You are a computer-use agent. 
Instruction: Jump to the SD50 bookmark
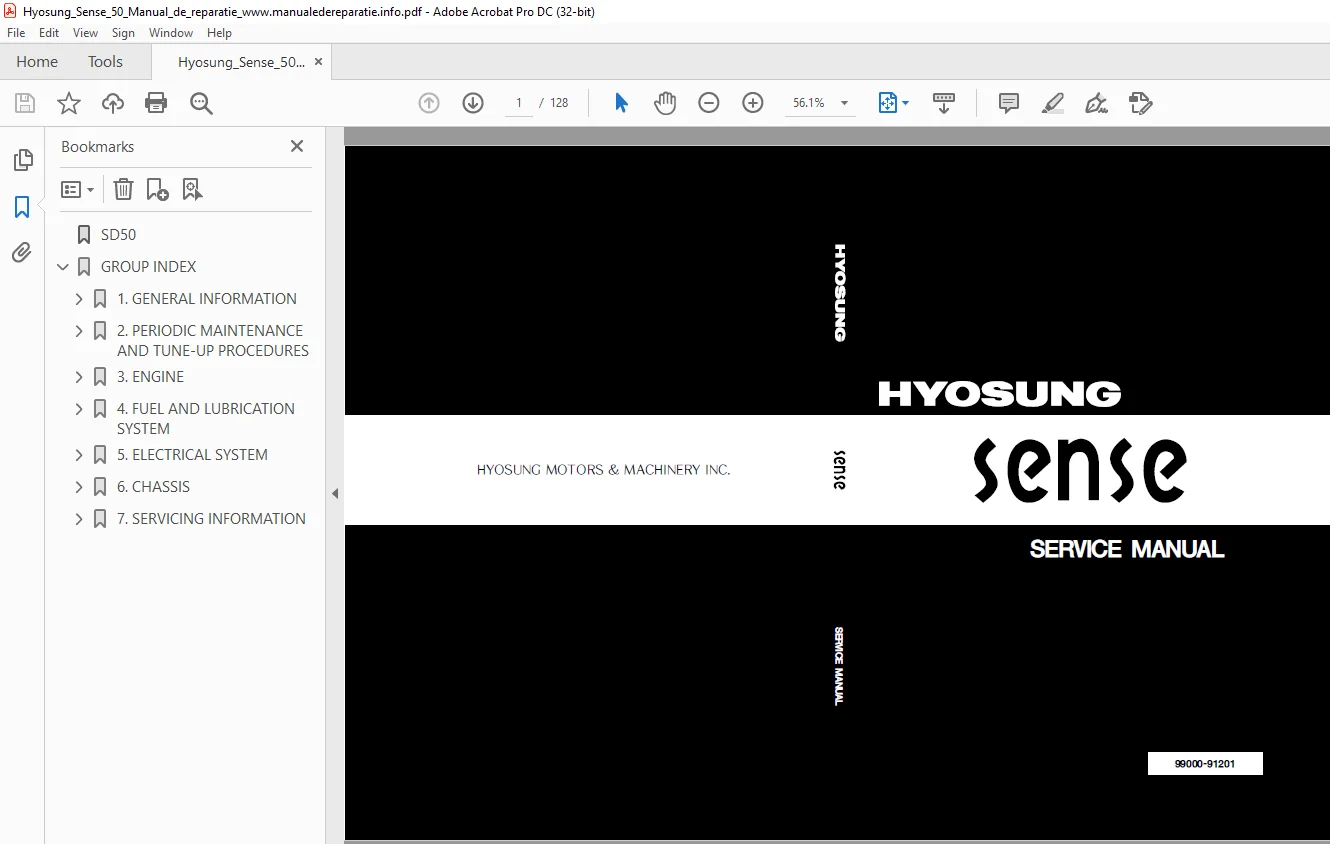(118, 235)
